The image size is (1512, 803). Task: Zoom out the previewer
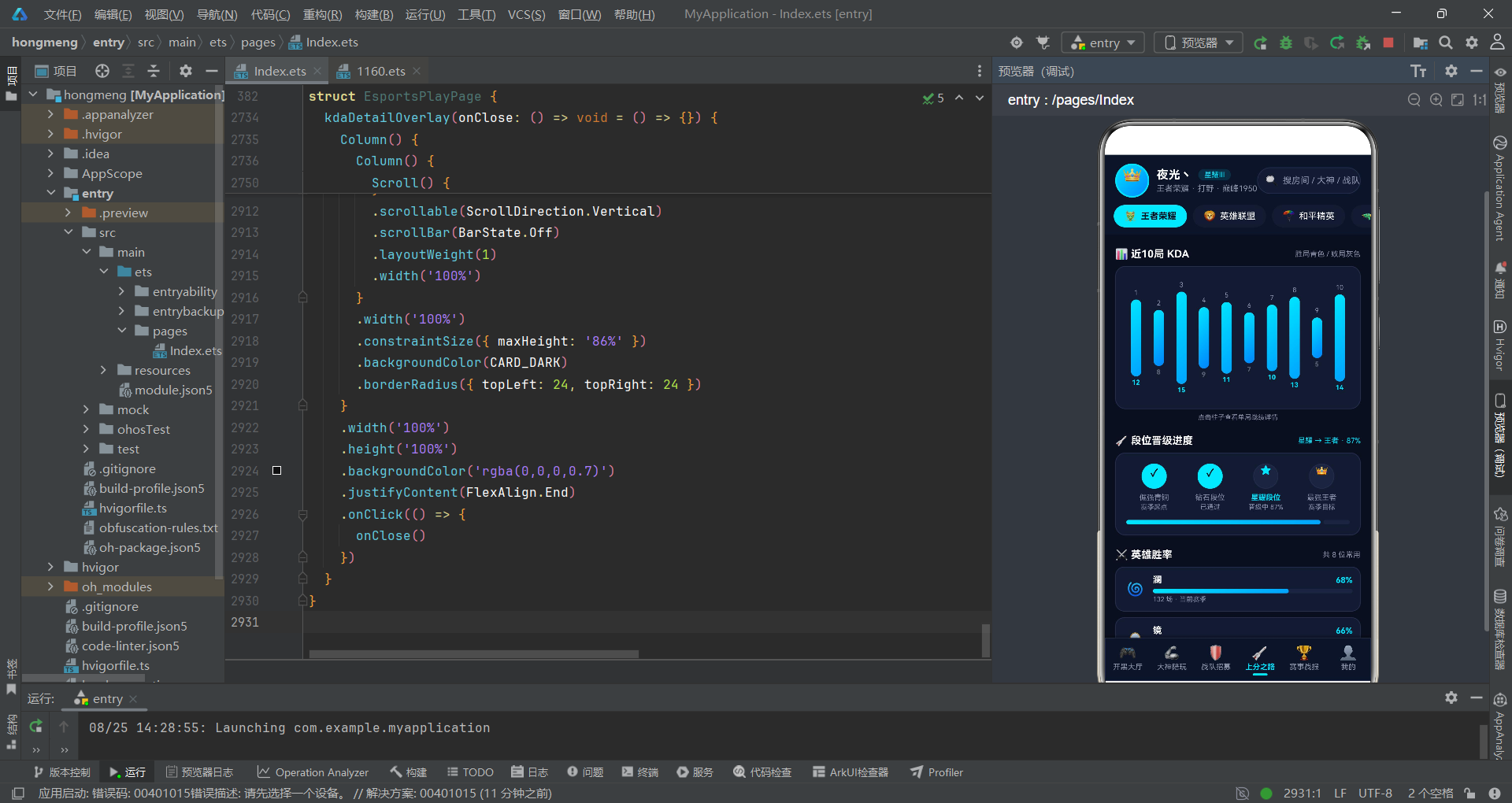coord(1414,100)
